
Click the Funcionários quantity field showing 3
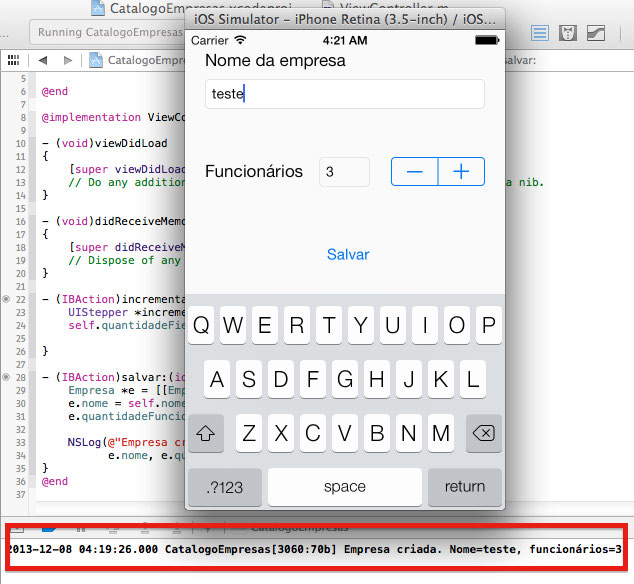pos(344,172)
